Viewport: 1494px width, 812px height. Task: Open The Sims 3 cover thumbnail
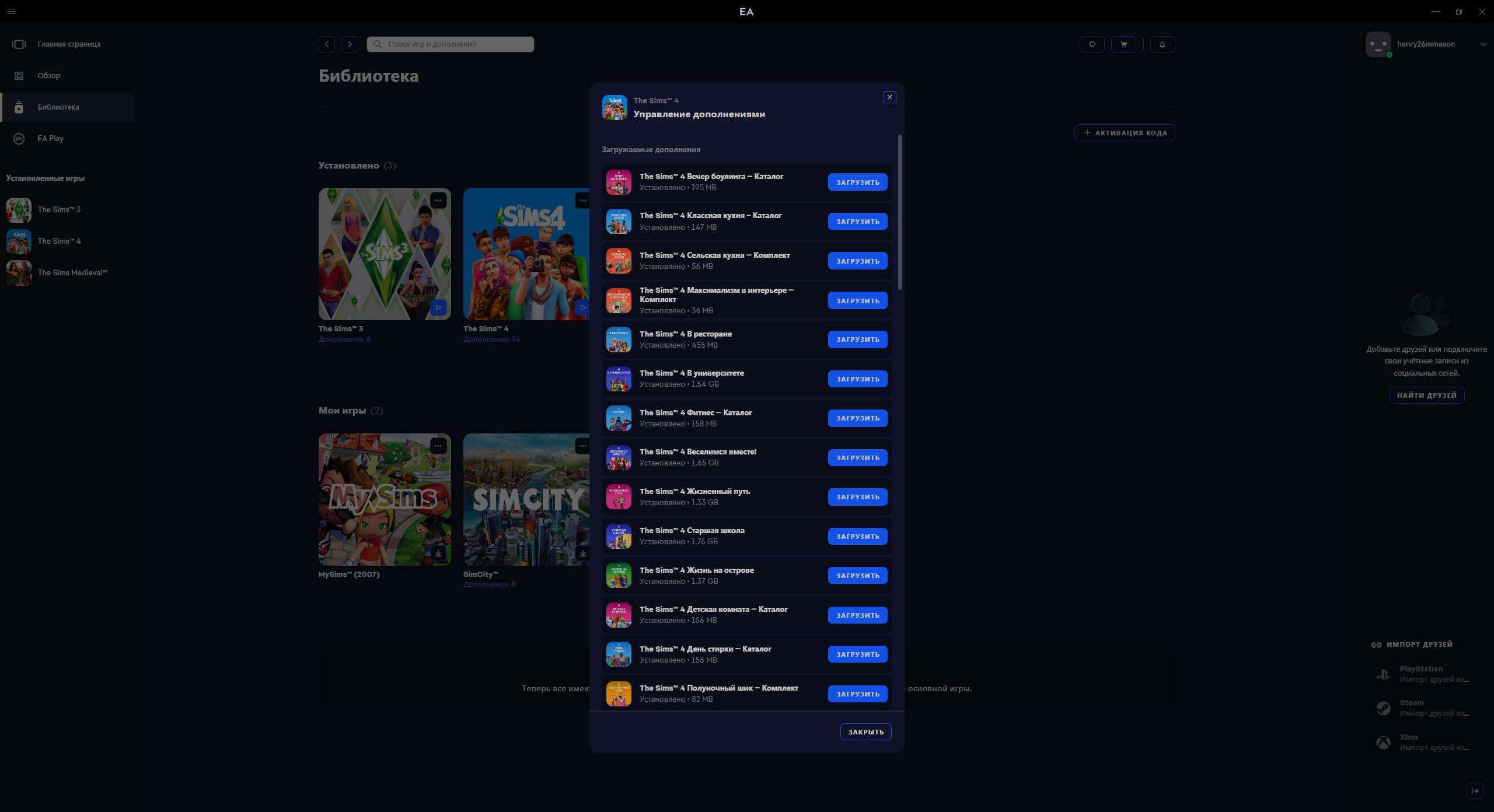tap(385, 254)
